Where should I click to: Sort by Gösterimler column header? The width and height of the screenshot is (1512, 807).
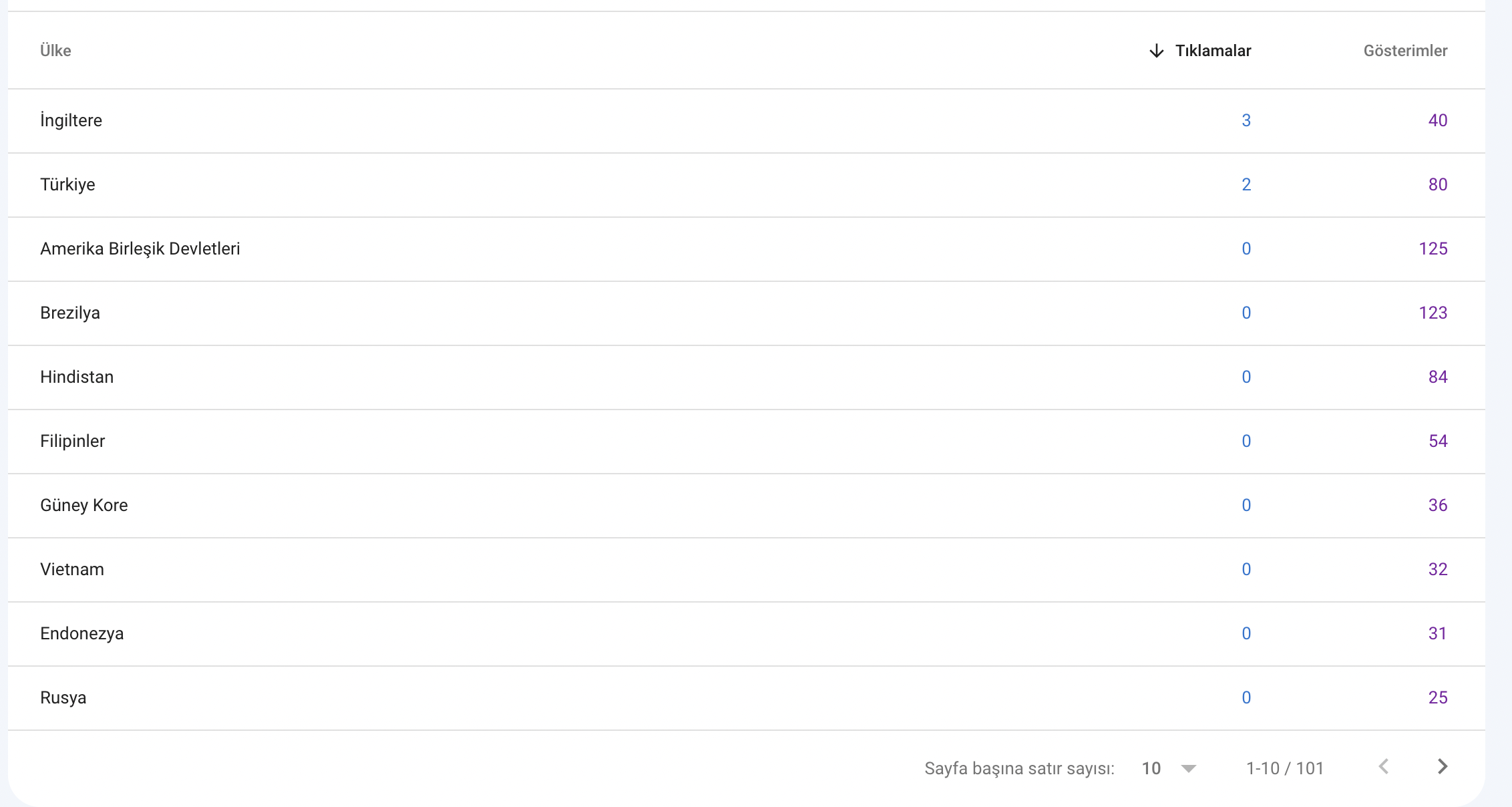click(1405, 51)
